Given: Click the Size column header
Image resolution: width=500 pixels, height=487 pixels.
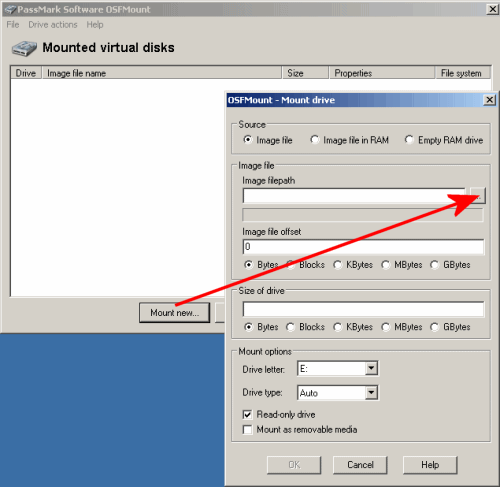Looking at the screenshot, I should tap(305, 73).
